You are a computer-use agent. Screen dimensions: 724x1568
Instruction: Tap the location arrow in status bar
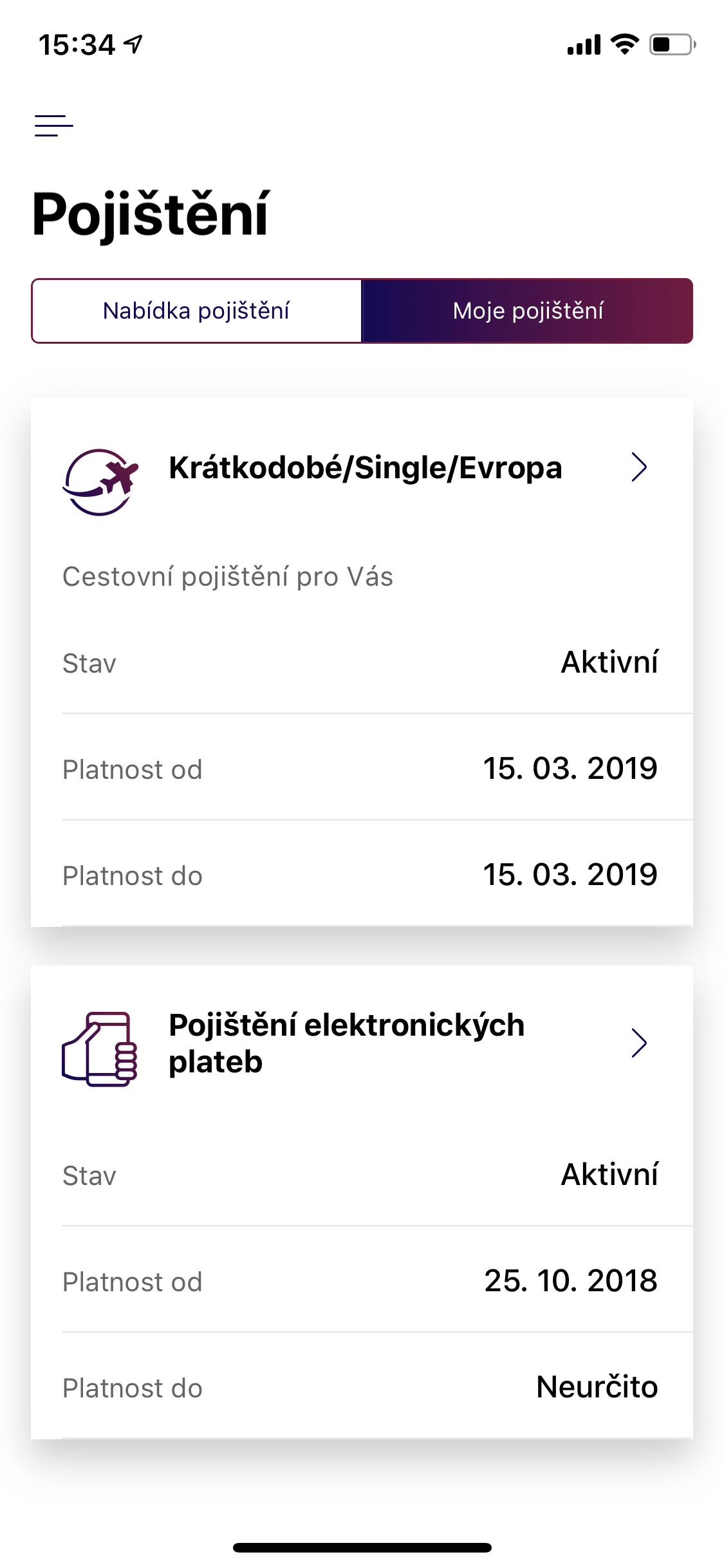pyautogui.click(x=134, y=44)
